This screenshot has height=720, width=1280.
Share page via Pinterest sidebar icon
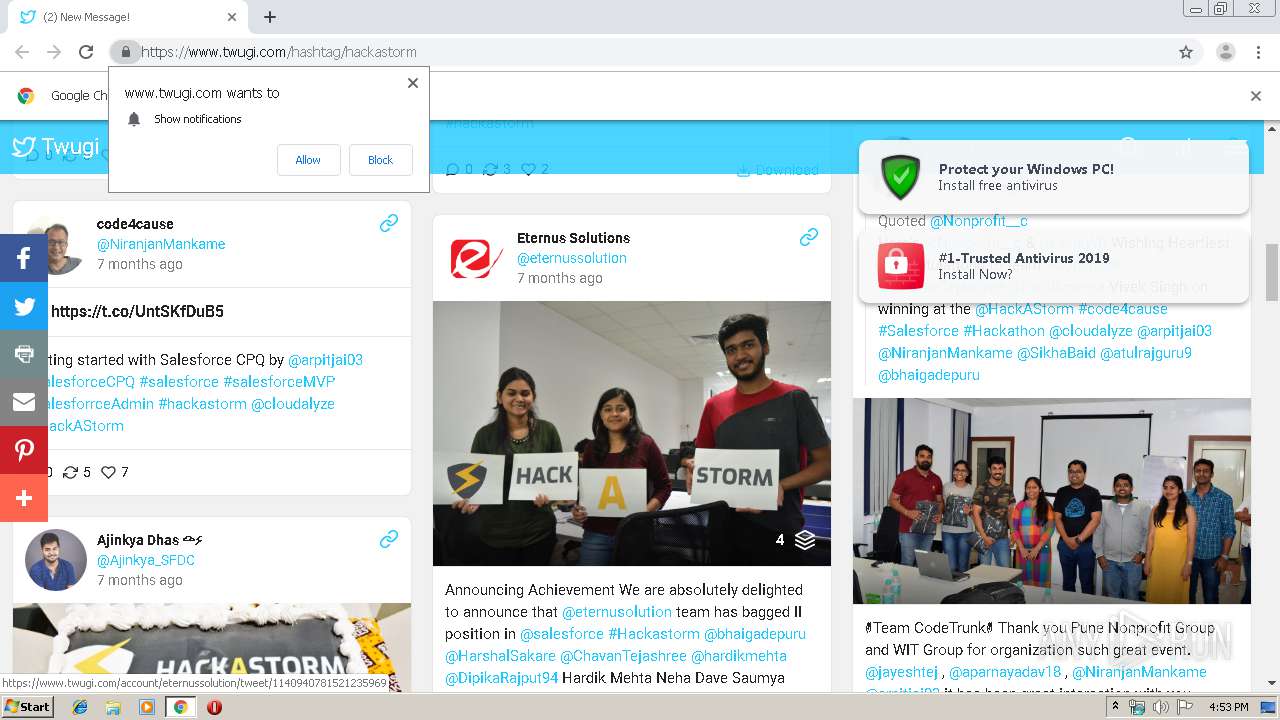(x=24, y=450)
